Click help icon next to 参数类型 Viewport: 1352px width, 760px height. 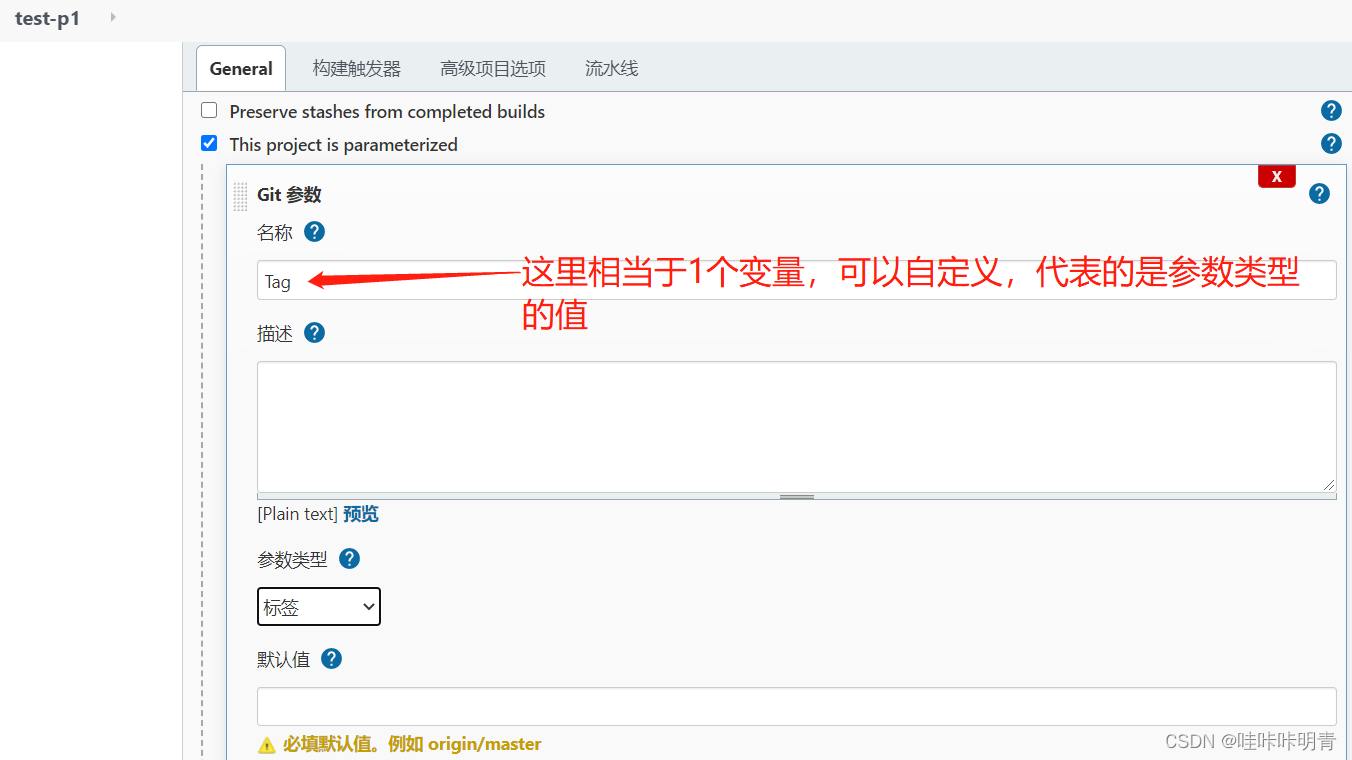coord(349,559)
